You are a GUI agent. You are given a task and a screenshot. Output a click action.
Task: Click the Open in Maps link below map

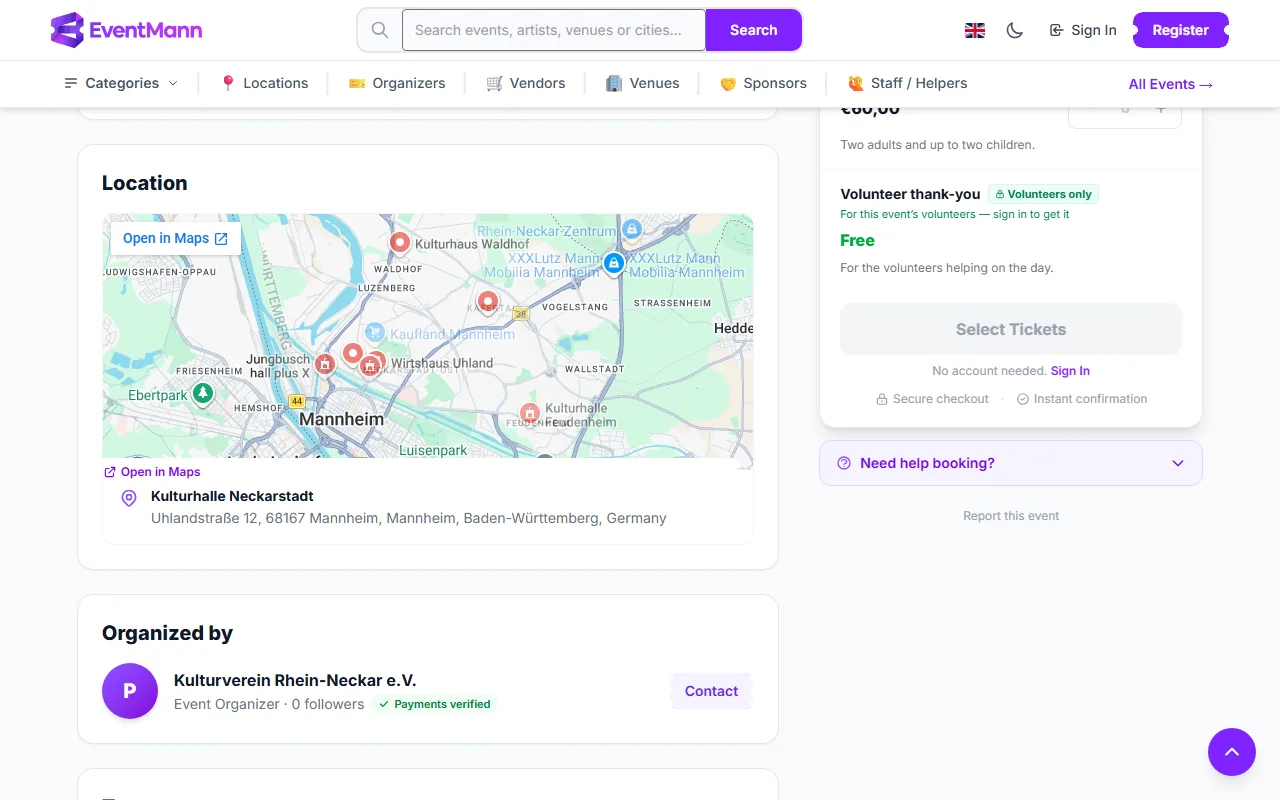152,472
